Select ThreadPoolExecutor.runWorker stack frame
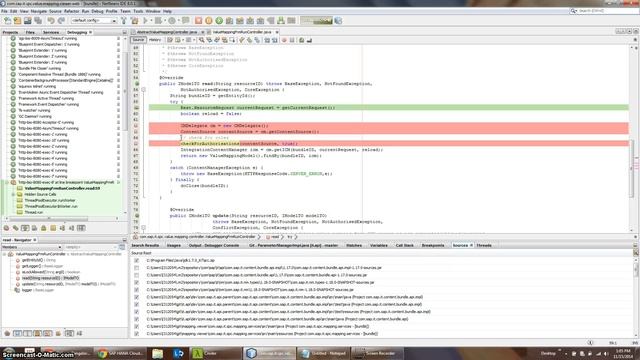Viewport: 640px width, 360px height. [x=50, y=200]
